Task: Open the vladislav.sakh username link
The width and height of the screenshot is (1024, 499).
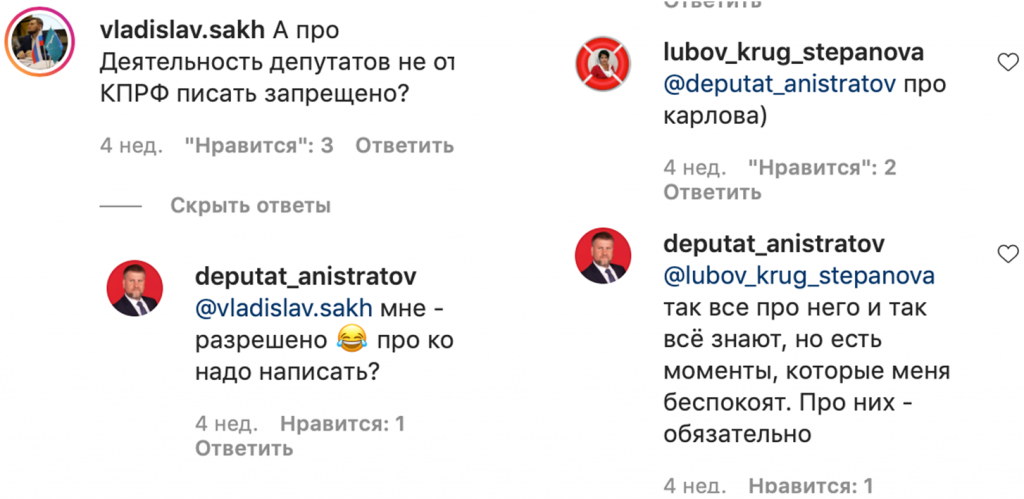Action: click(182, 29)
